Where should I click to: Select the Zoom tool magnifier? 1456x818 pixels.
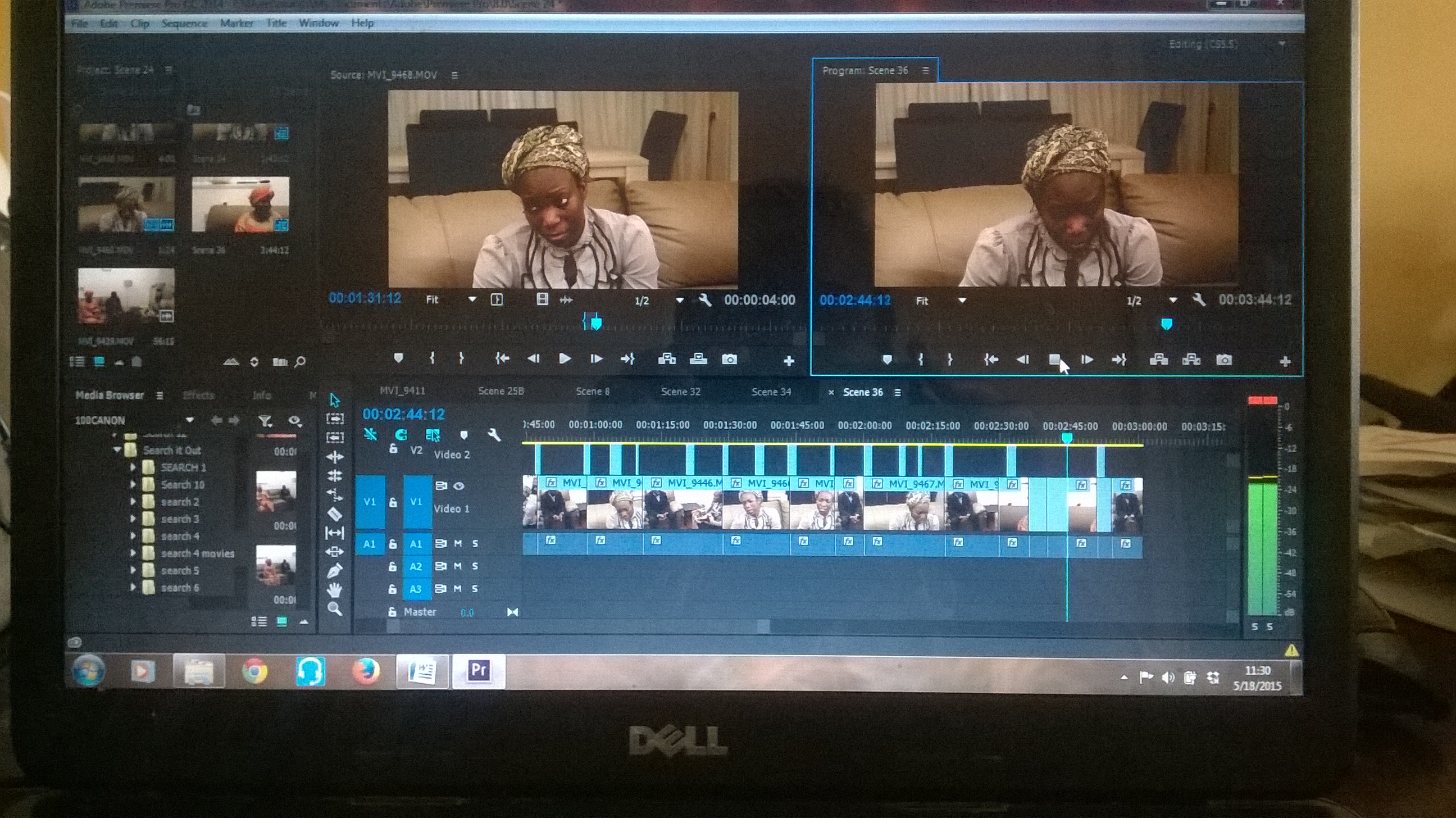pos(335,609)
